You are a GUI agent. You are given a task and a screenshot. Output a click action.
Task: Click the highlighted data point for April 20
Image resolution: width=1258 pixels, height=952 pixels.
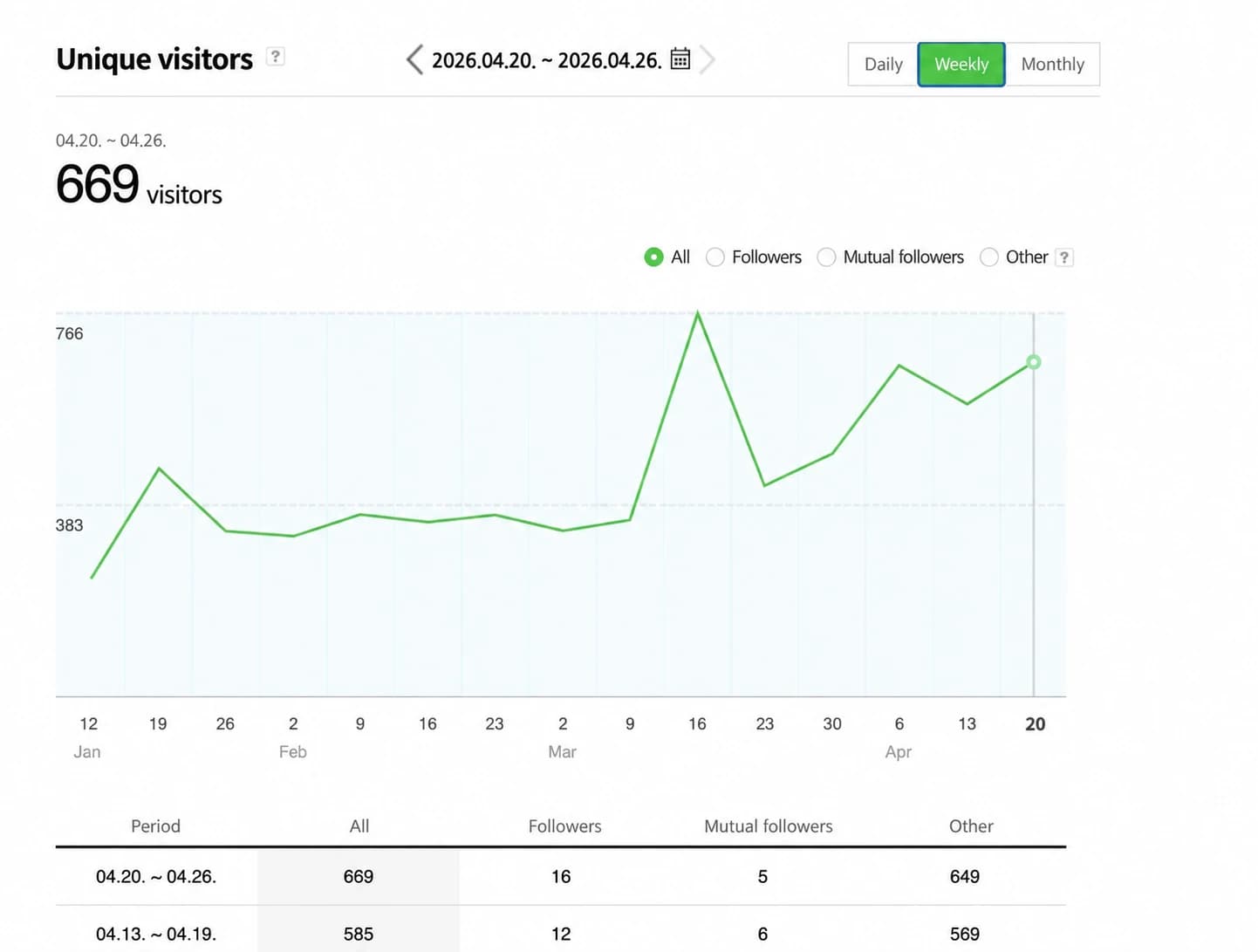tap(1034, 362)
